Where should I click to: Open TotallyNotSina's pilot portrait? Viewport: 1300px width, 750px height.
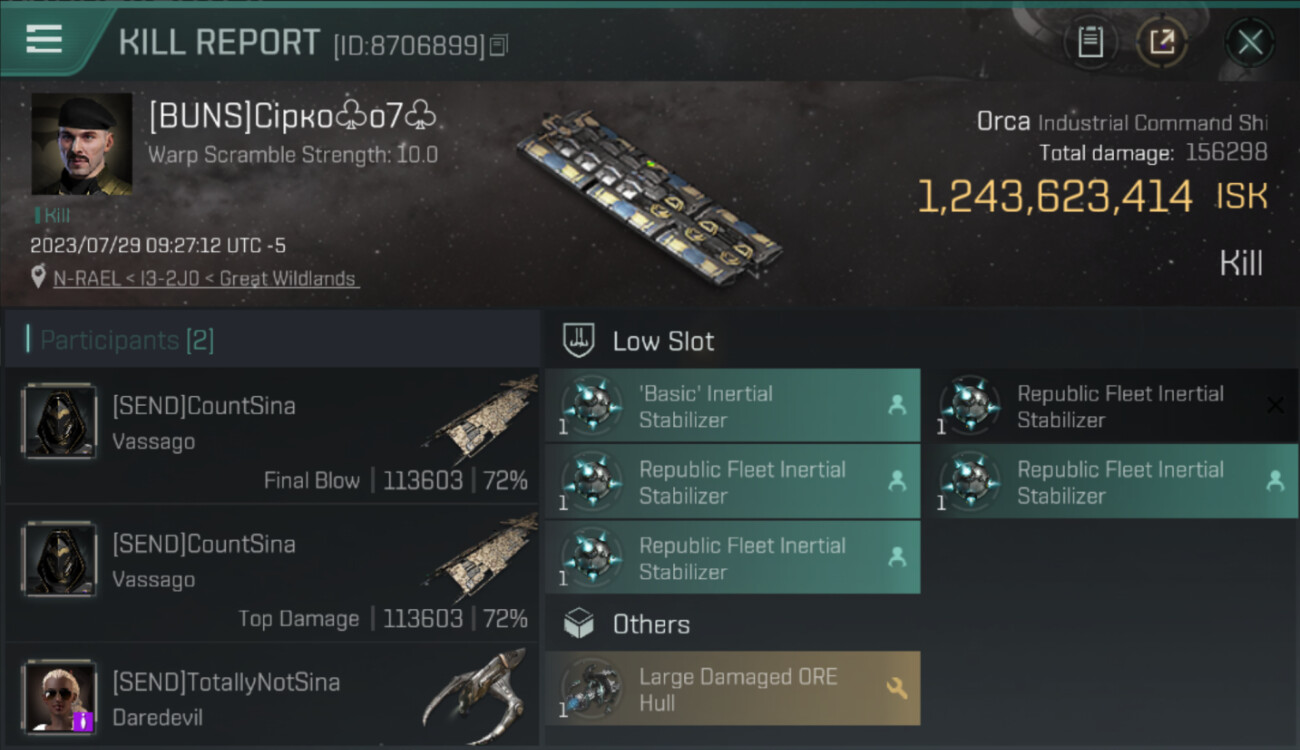pos(60,696)
